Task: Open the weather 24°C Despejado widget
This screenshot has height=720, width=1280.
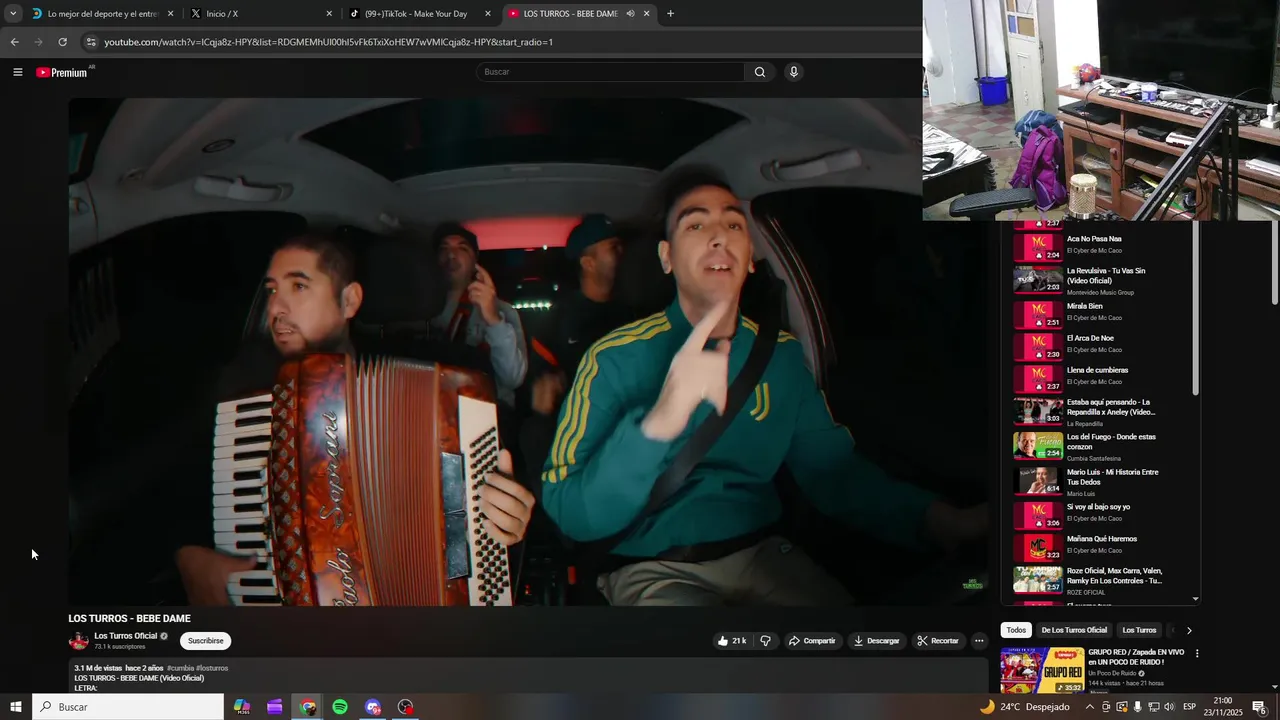Action: (1024, 707)
